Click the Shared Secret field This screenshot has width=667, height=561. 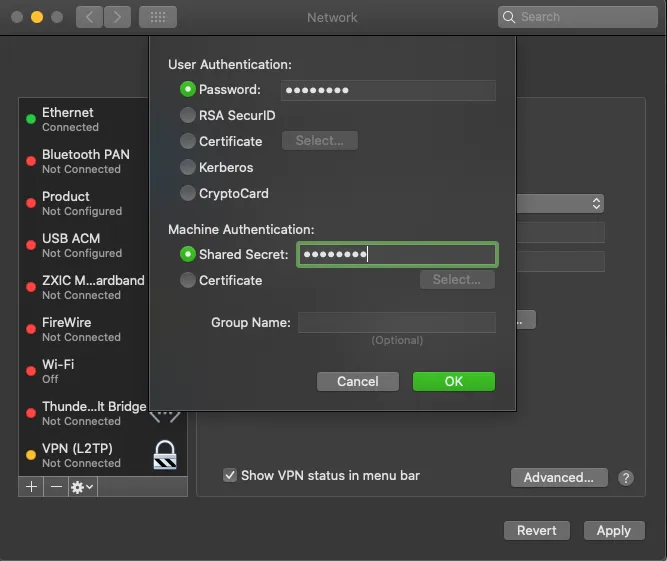pos(397,254)
